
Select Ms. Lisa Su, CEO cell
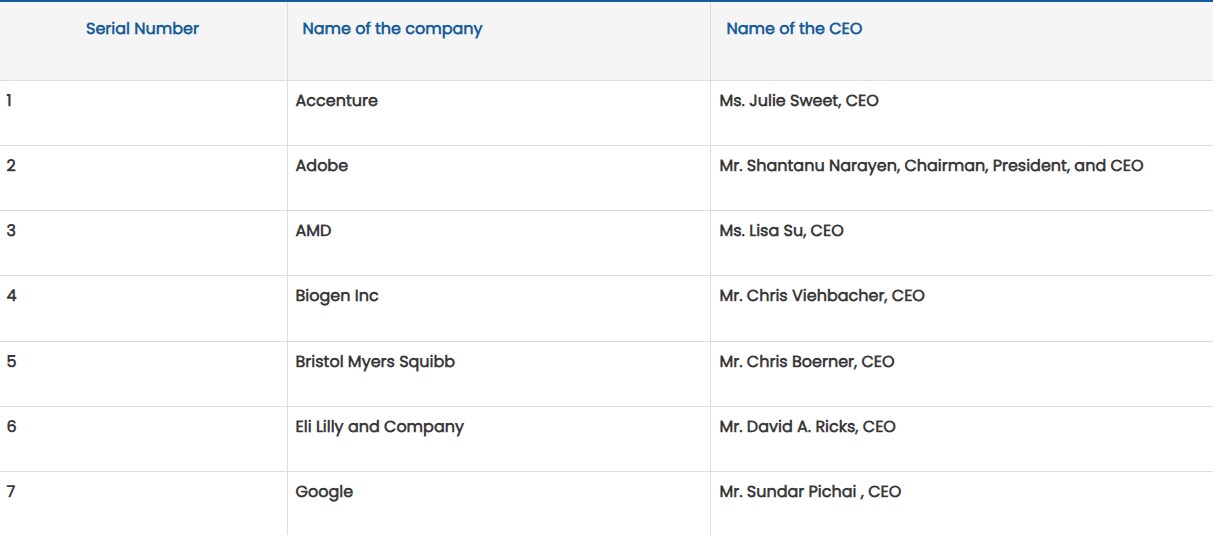tap(781, 231)
